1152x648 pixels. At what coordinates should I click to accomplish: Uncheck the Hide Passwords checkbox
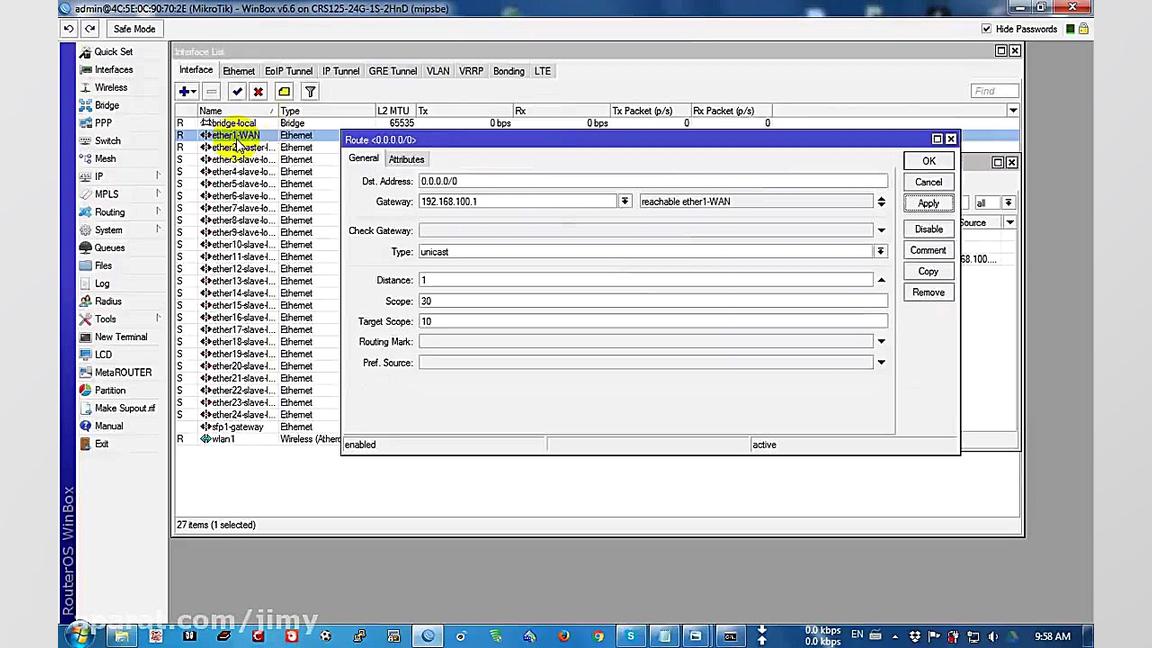(x=987, y=29)
